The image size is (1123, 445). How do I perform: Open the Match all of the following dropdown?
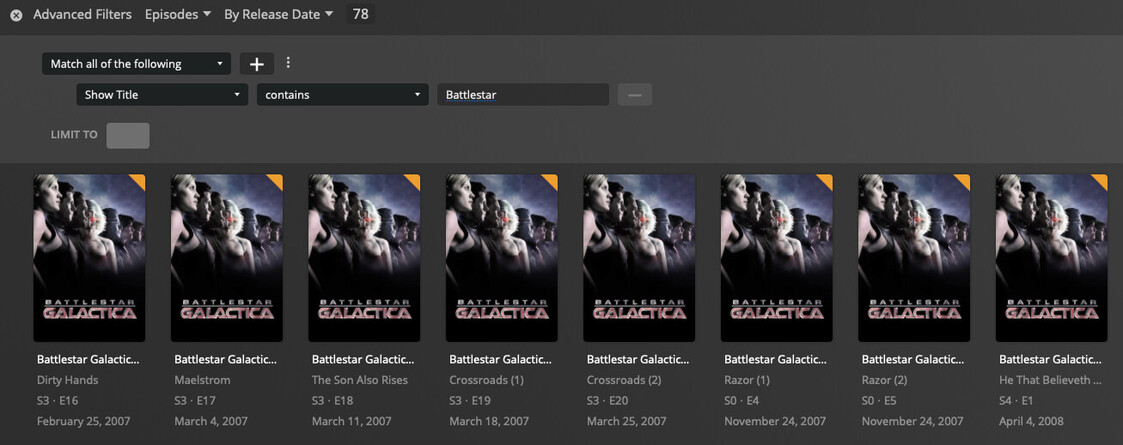pos(136,64)
